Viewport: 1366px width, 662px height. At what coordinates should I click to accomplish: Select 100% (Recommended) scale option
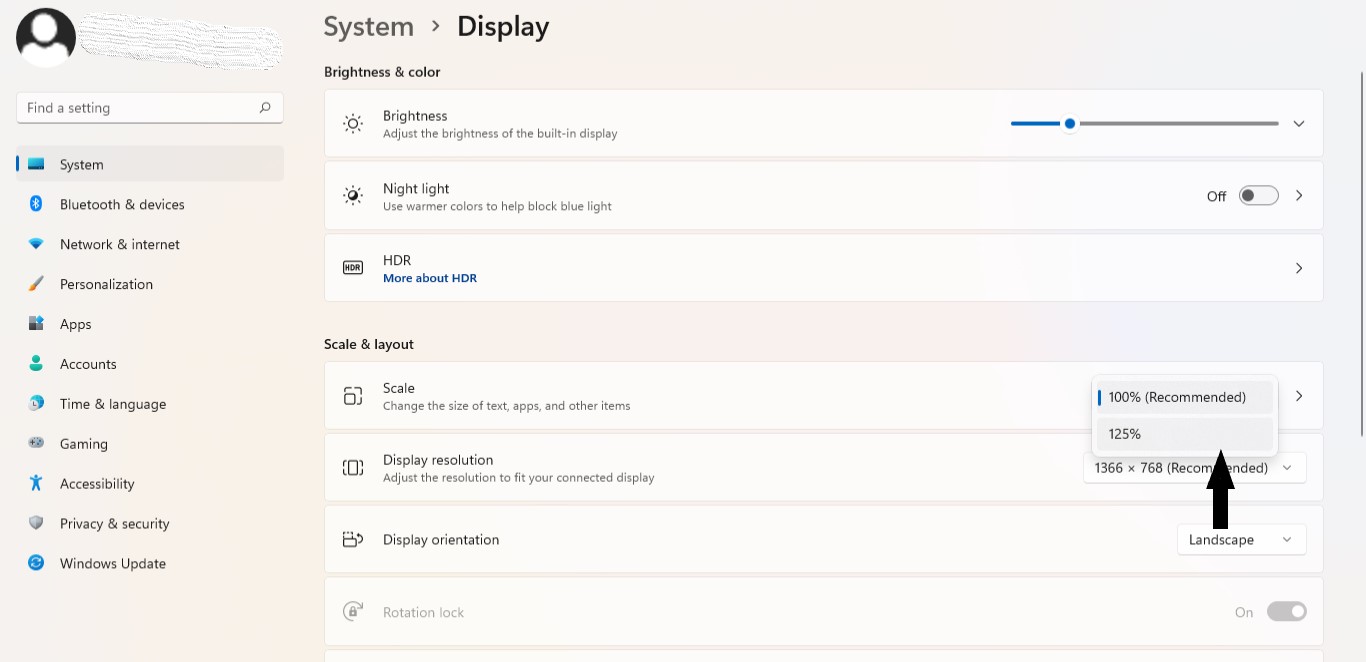pyautogui.click(x=1184, y=397)
